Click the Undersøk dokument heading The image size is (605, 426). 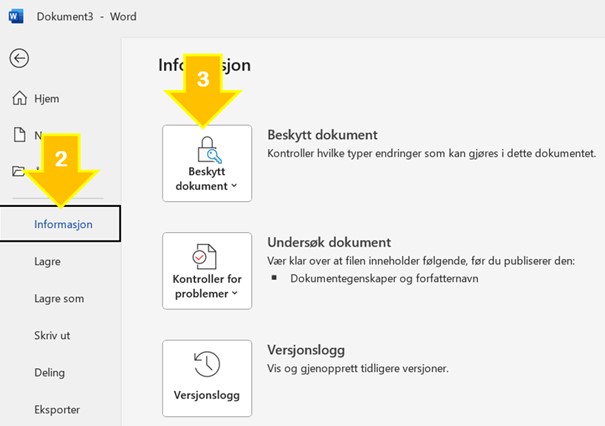(x=328, y=242)
